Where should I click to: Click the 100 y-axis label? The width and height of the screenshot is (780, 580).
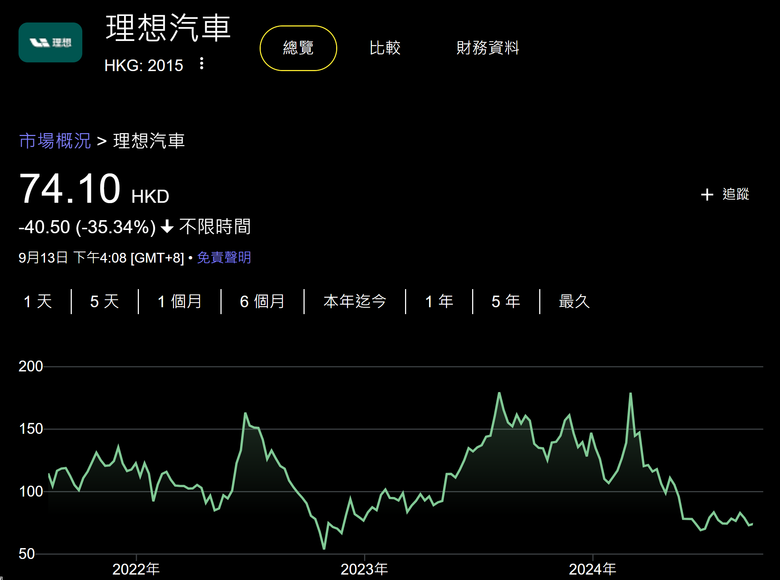[x=31, y=491]
